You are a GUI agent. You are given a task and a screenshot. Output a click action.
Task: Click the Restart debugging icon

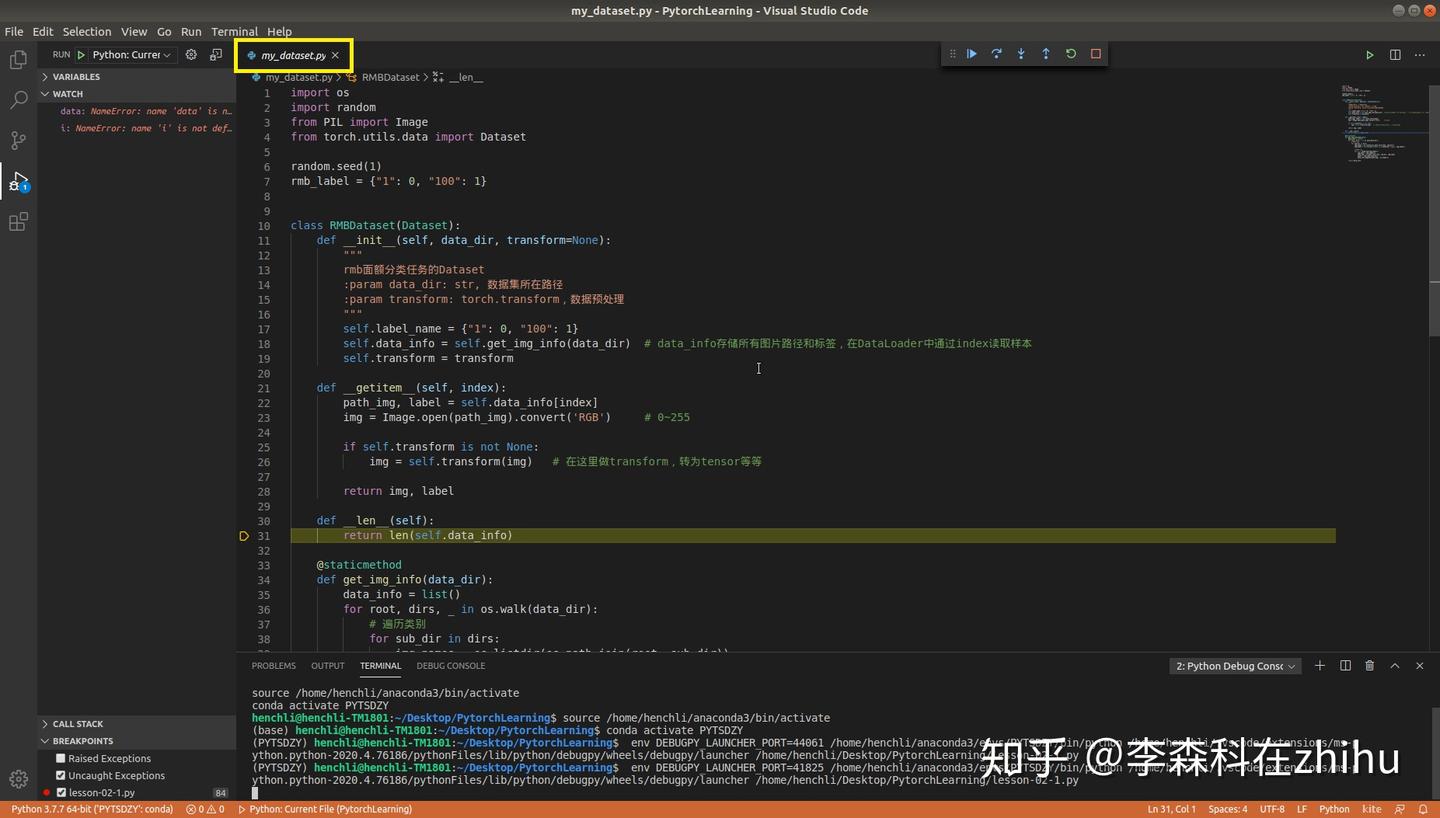(1070, 54)
